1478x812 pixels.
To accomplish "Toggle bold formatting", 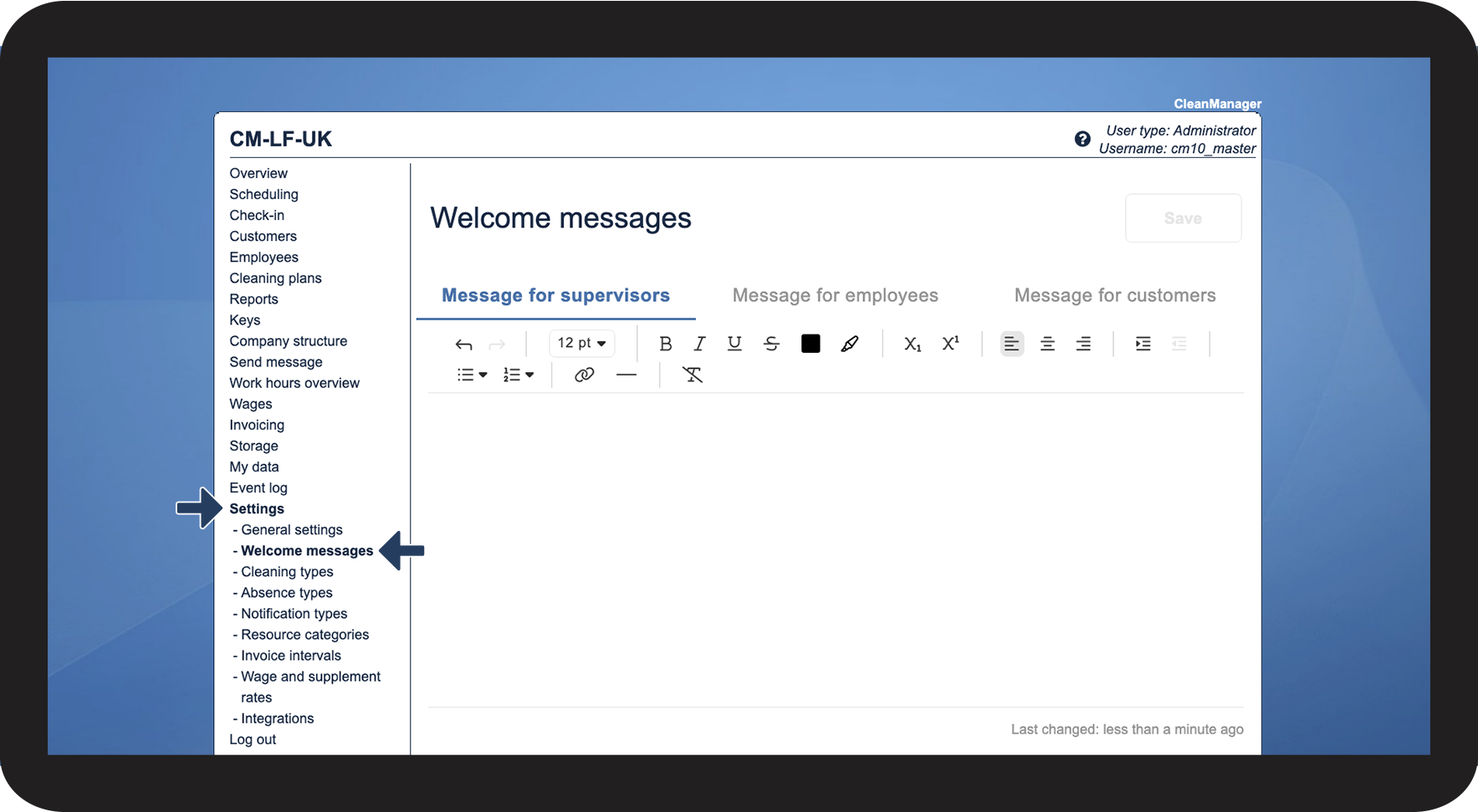I will click(665, 343).
